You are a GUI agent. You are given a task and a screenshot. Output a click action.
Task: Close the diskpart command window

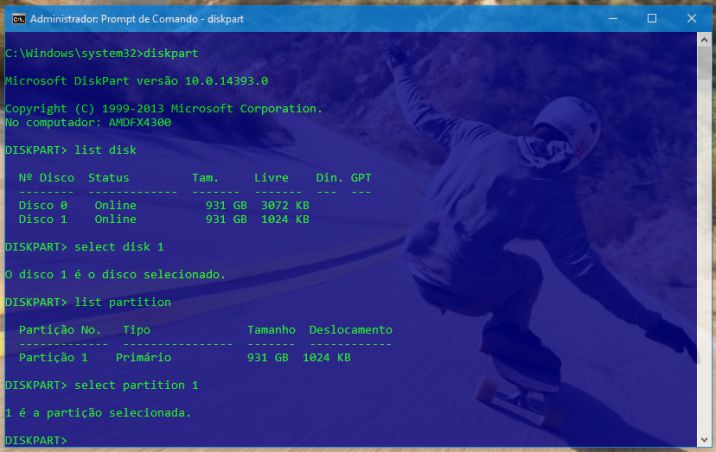[691, 19]
